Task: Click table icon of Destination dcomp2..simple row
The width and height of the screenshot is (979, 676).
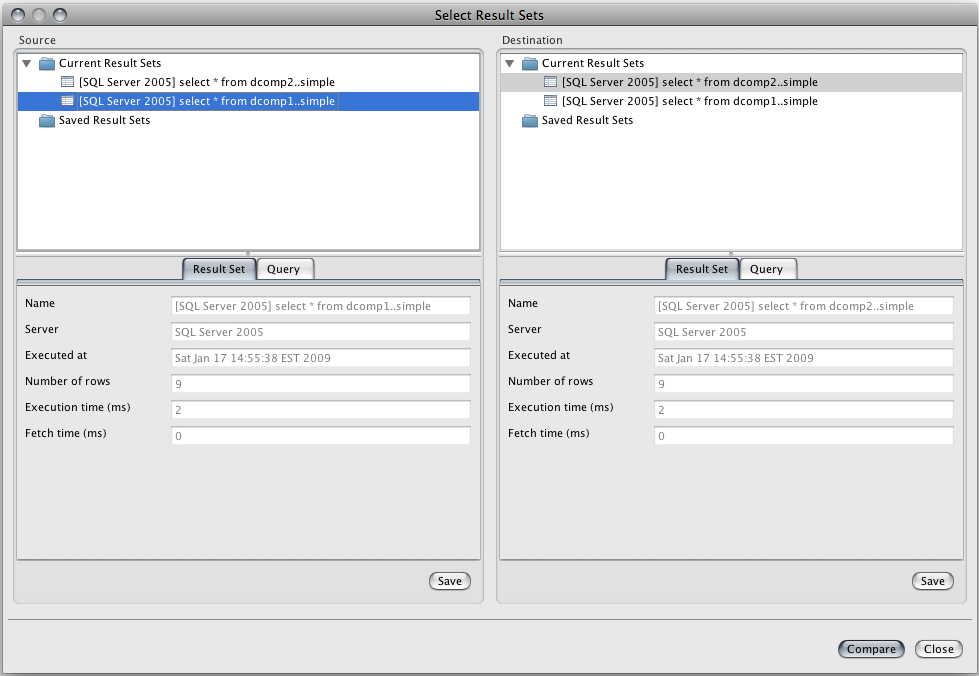Action: coord(550,82)
